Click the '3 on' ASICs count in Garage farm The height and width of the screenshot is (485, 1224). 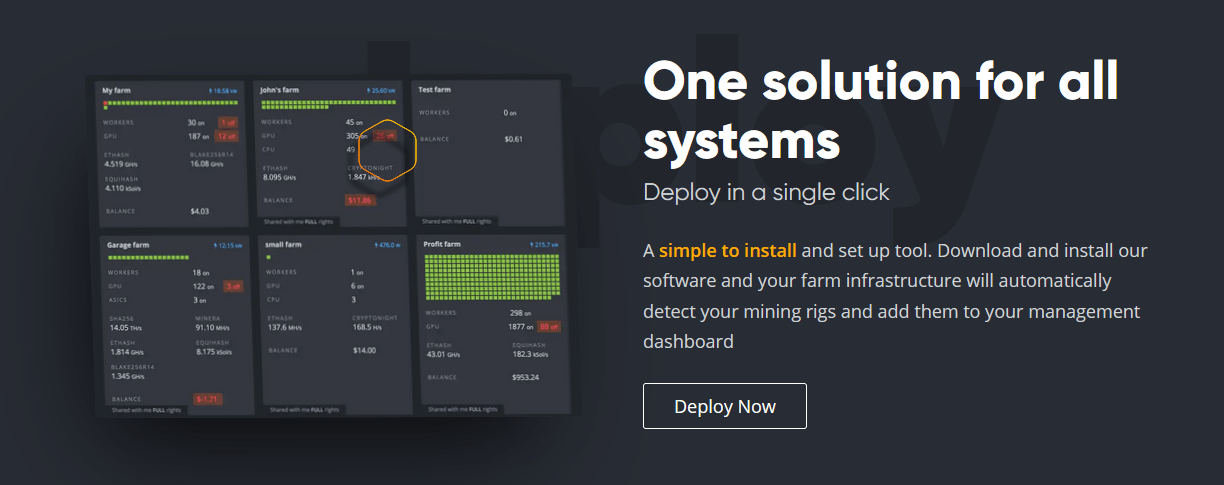pos(200,300)
